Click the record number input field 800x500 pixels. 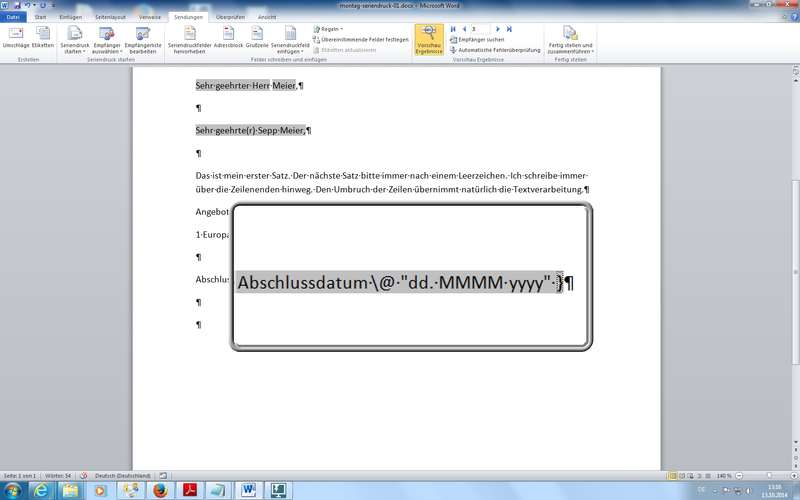coord(481,29)
